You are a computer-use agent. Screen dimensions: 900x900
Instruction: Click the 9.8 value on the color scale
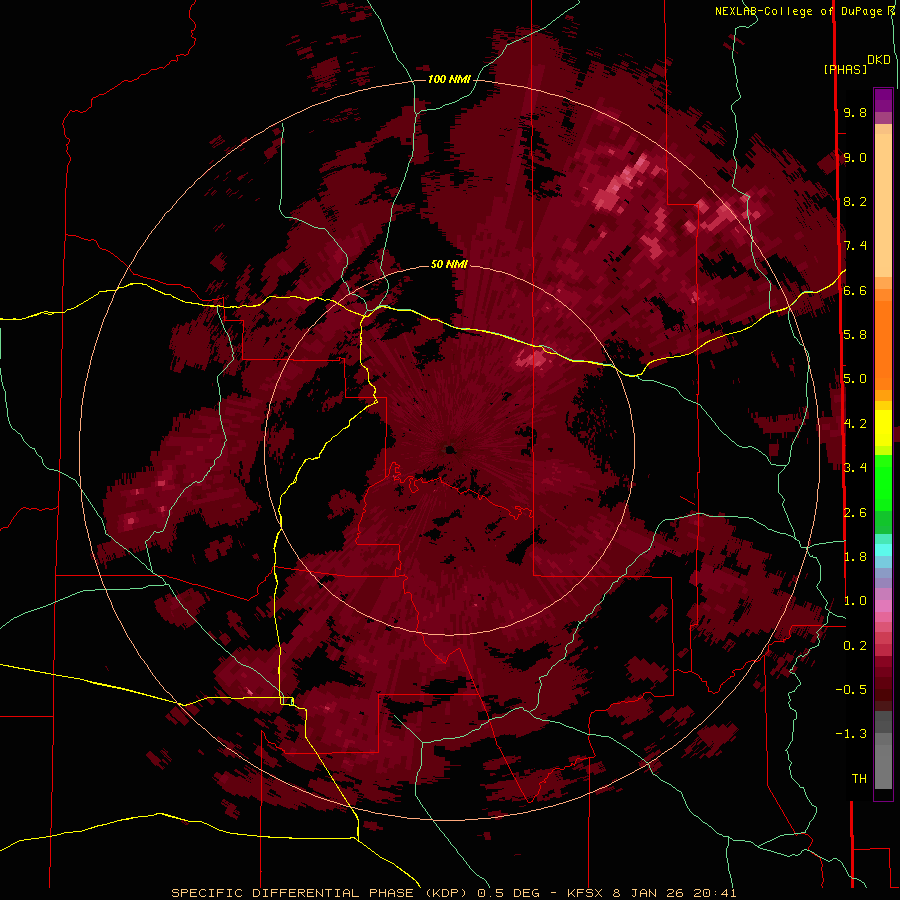pyautogui.click(x=855, y=113)
